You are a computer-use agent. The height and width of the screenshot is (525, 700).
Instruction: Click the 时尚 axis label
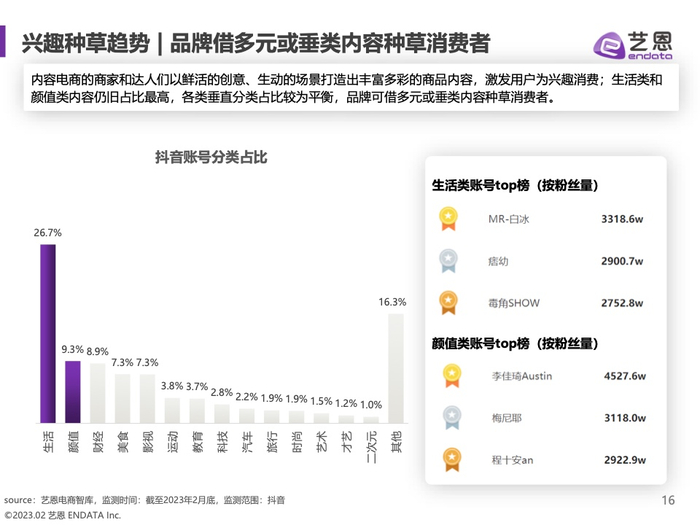(x=297, y=441)
